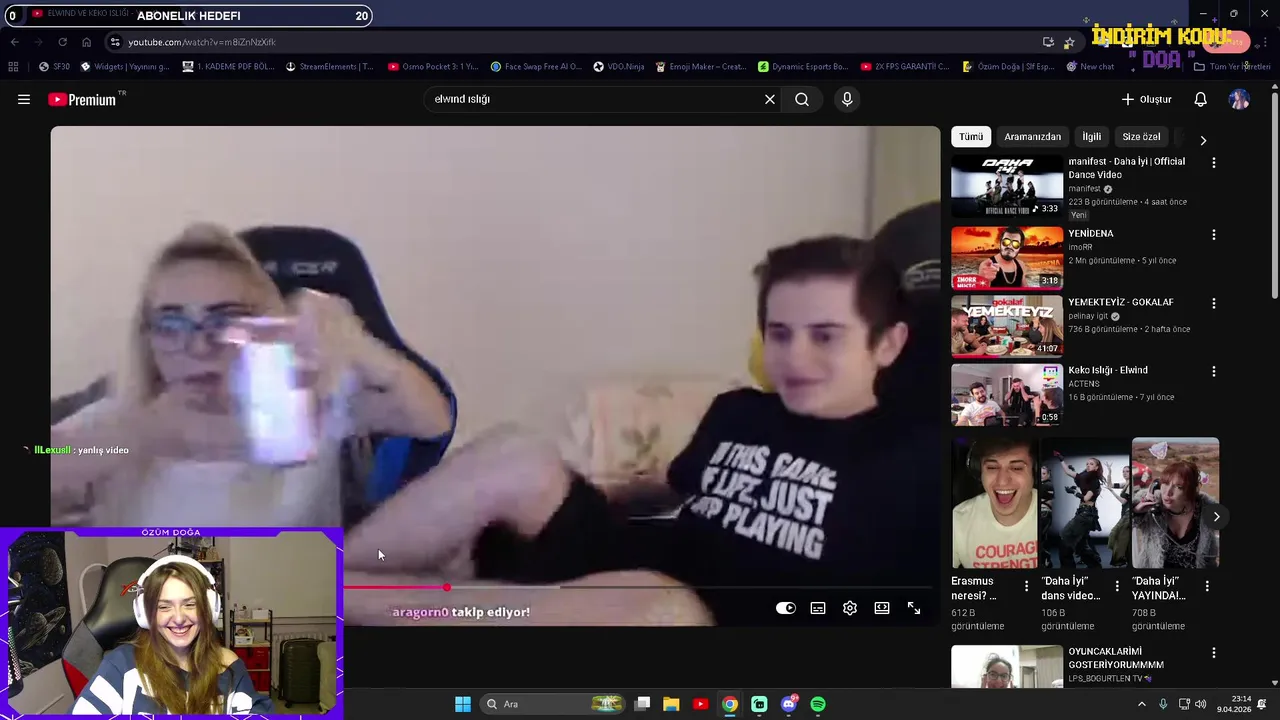Open the Erasmus neresi short thumbnail

point(994,503)
